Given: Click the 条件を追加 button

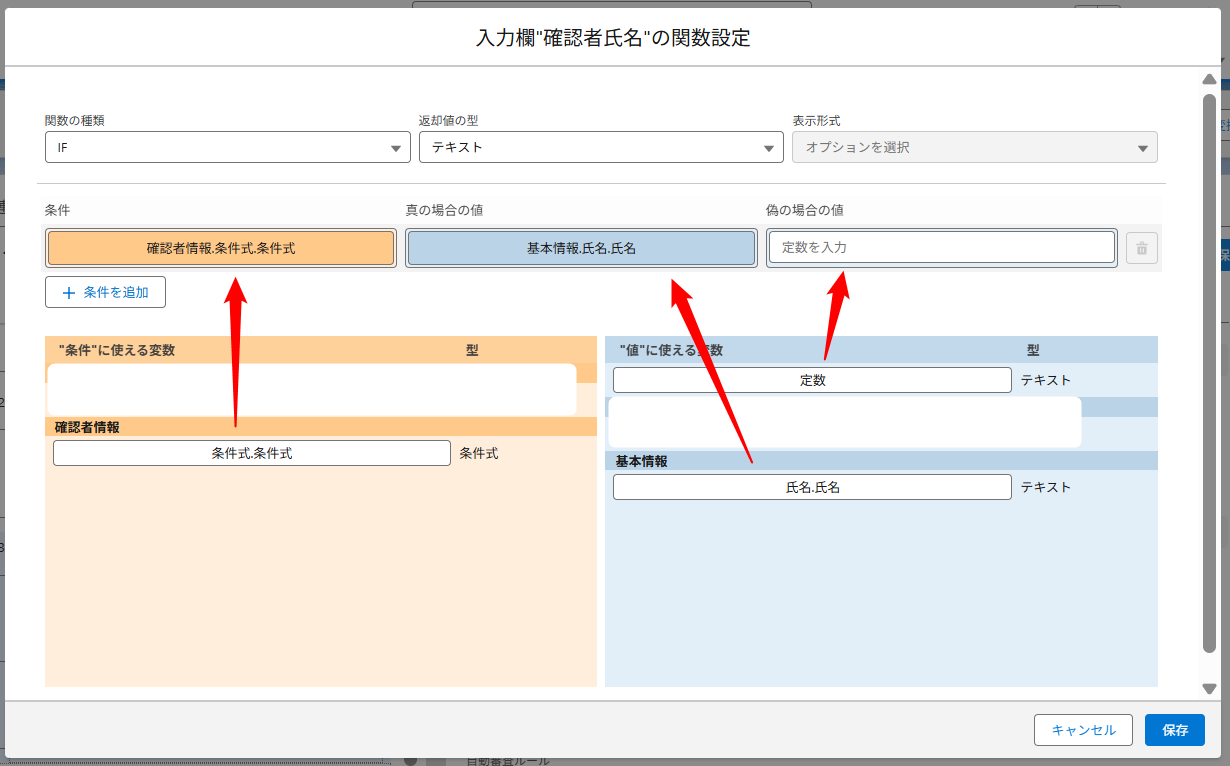Looking at the screenshot, I should [x=105, y=292].
